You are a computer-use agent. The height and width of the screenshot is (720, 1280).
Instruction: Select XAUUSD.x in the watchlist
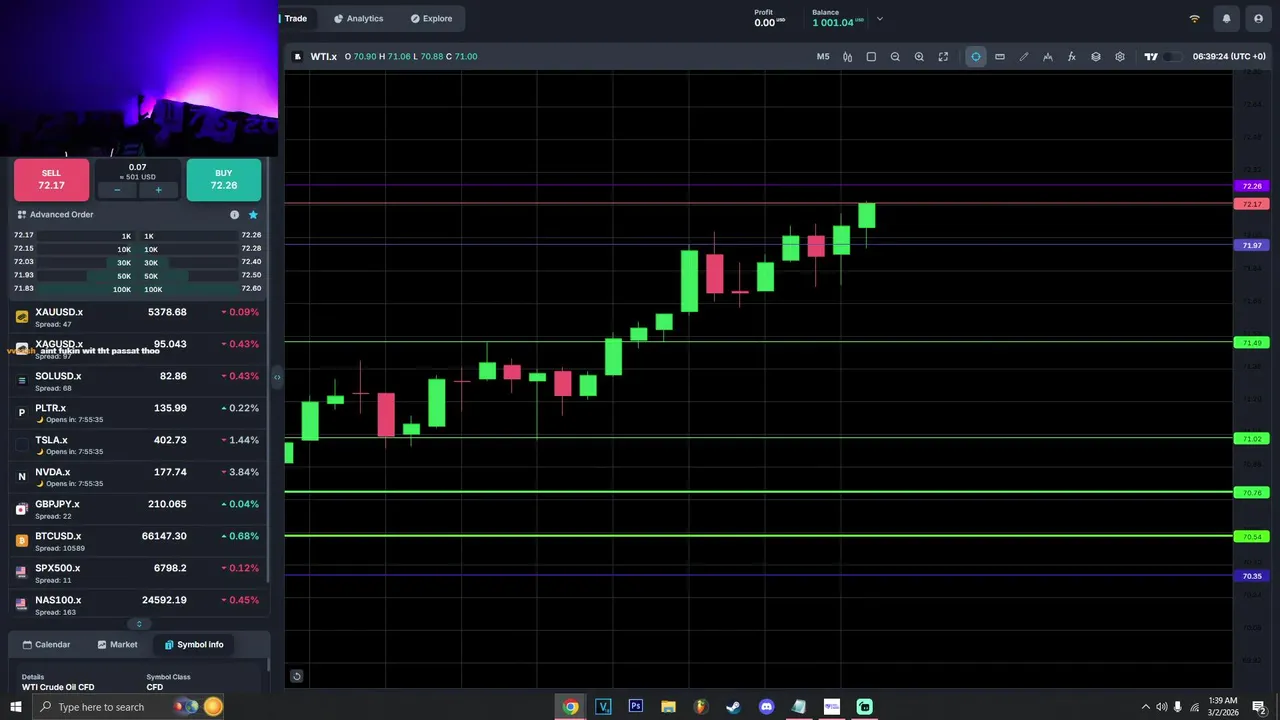click(138, 315)
